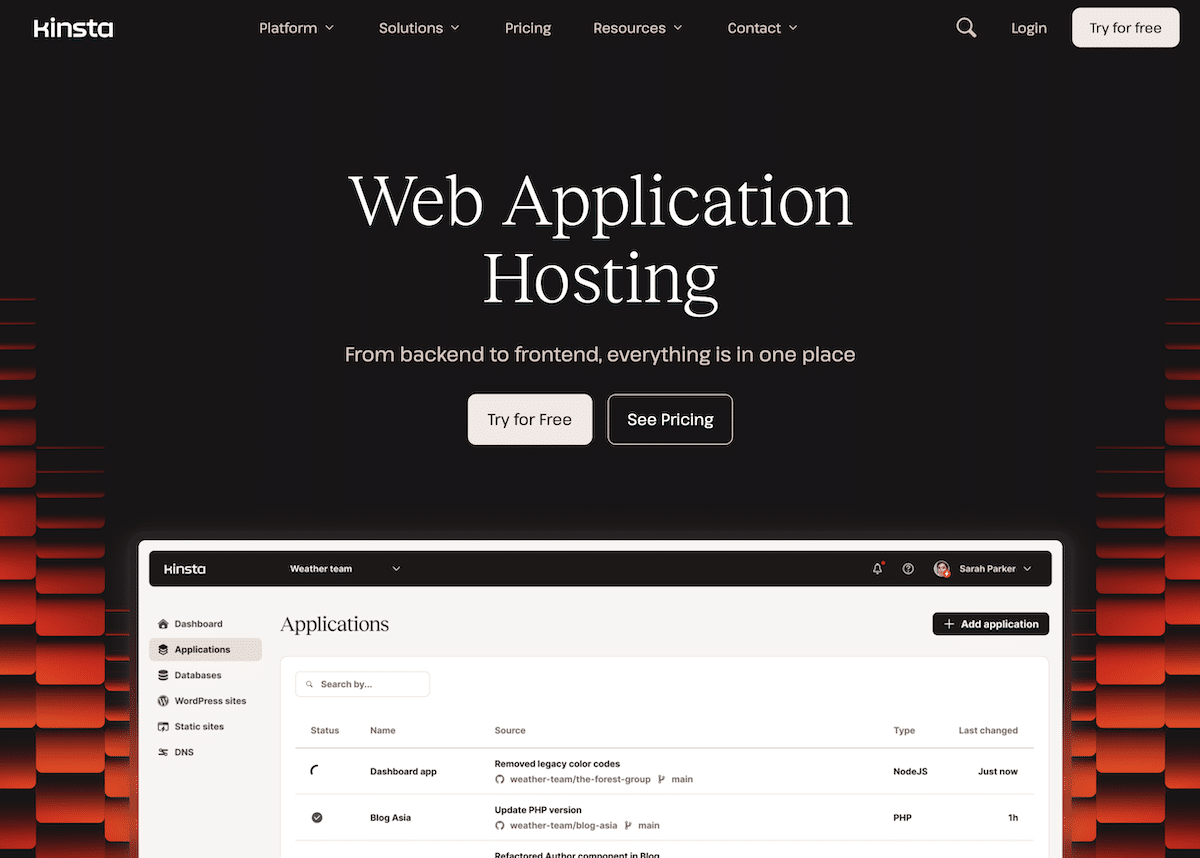Viewport: 1200px width, 858px height.
Task: Click the See Pricing button
Action: pos(670,419)
